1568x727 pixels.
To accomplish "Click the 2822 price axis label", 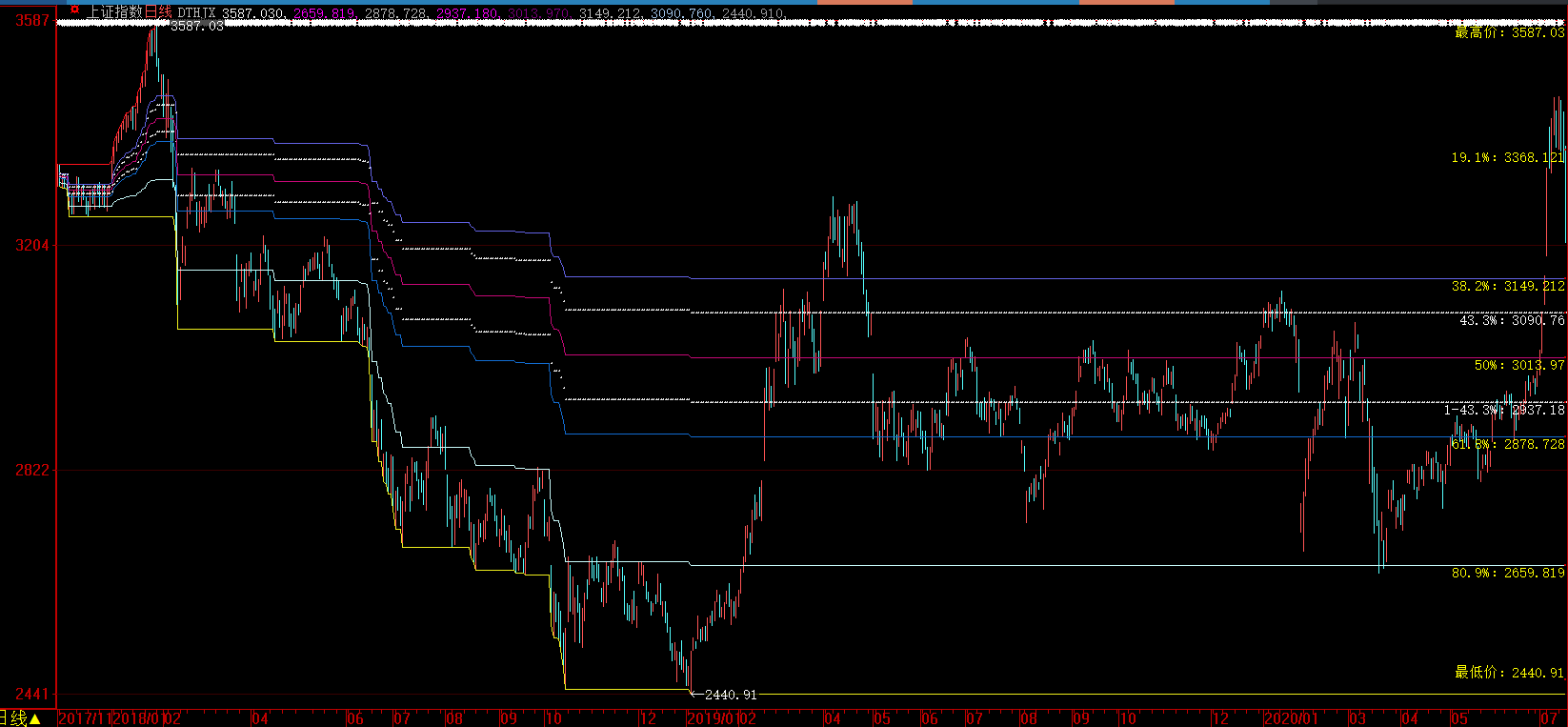I will coord(32,470).
